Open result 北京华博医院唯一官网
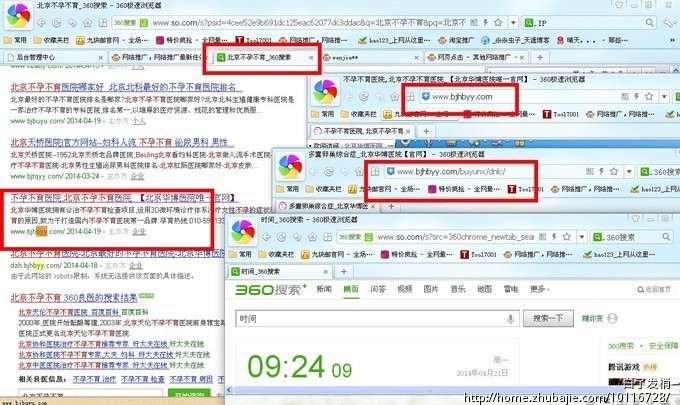The image size is (680, 405). (x=124, y=198)
